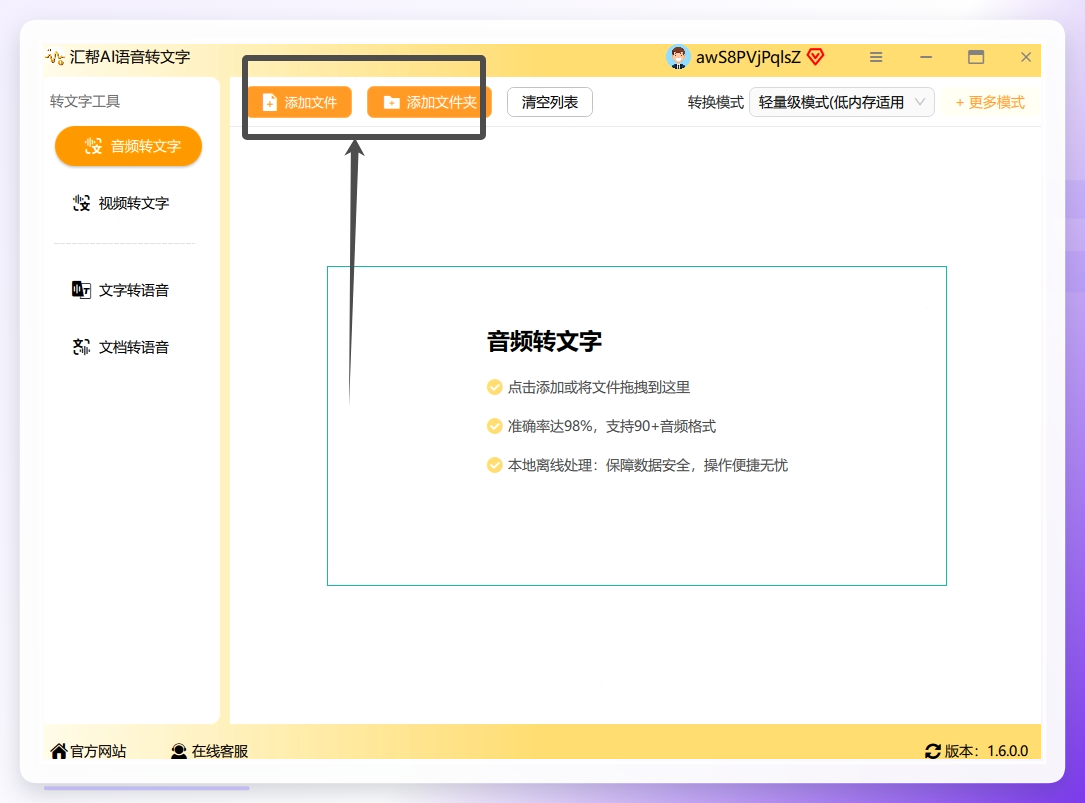The height and width of the screenshot is (803, 1085).
Task: Switch to 视频转文字 tool
Action: click(x=122, y=203)
